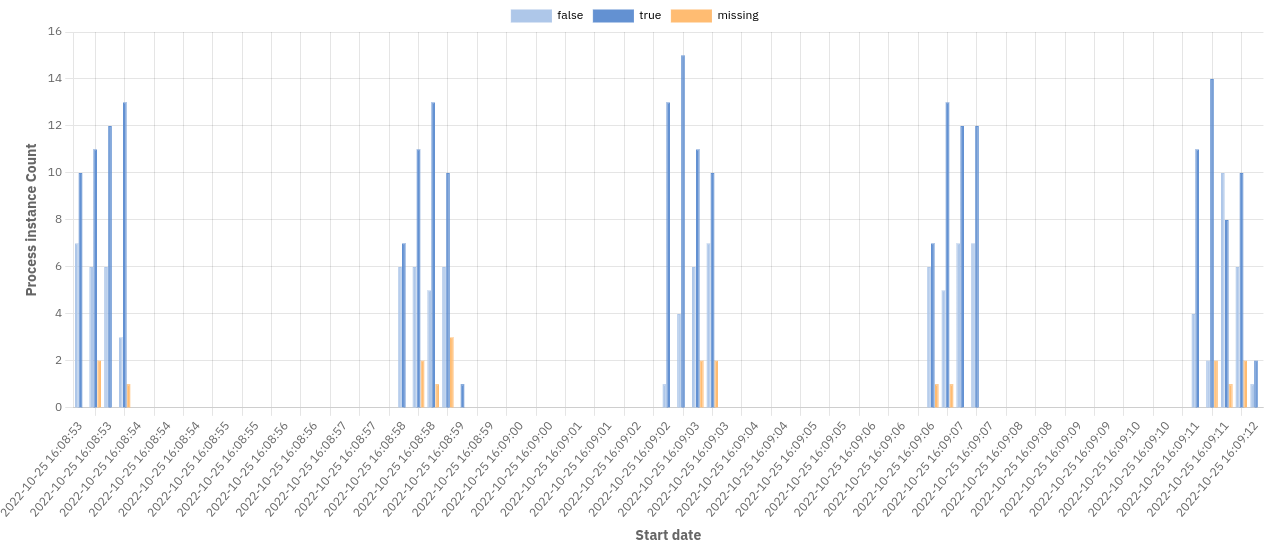
Task: Toggle the 'false' dataset legend label
Action: [570, 15]
